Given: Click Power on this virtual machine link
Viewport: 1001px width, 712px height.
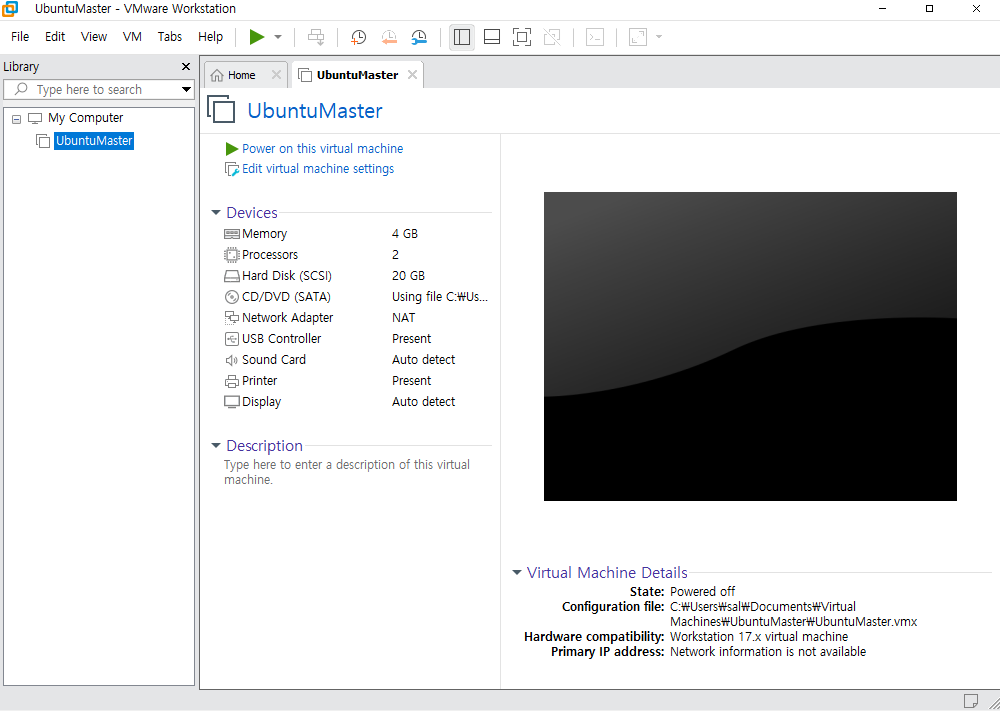Looking at the screenshot, I should [x=322, y=149].
